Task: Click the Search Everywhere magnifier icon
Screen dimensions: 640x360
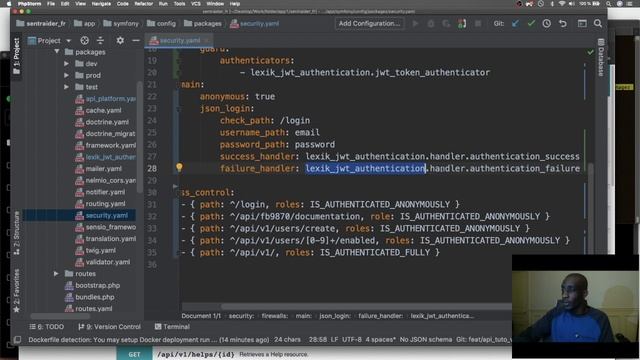Action: (598, 24)
